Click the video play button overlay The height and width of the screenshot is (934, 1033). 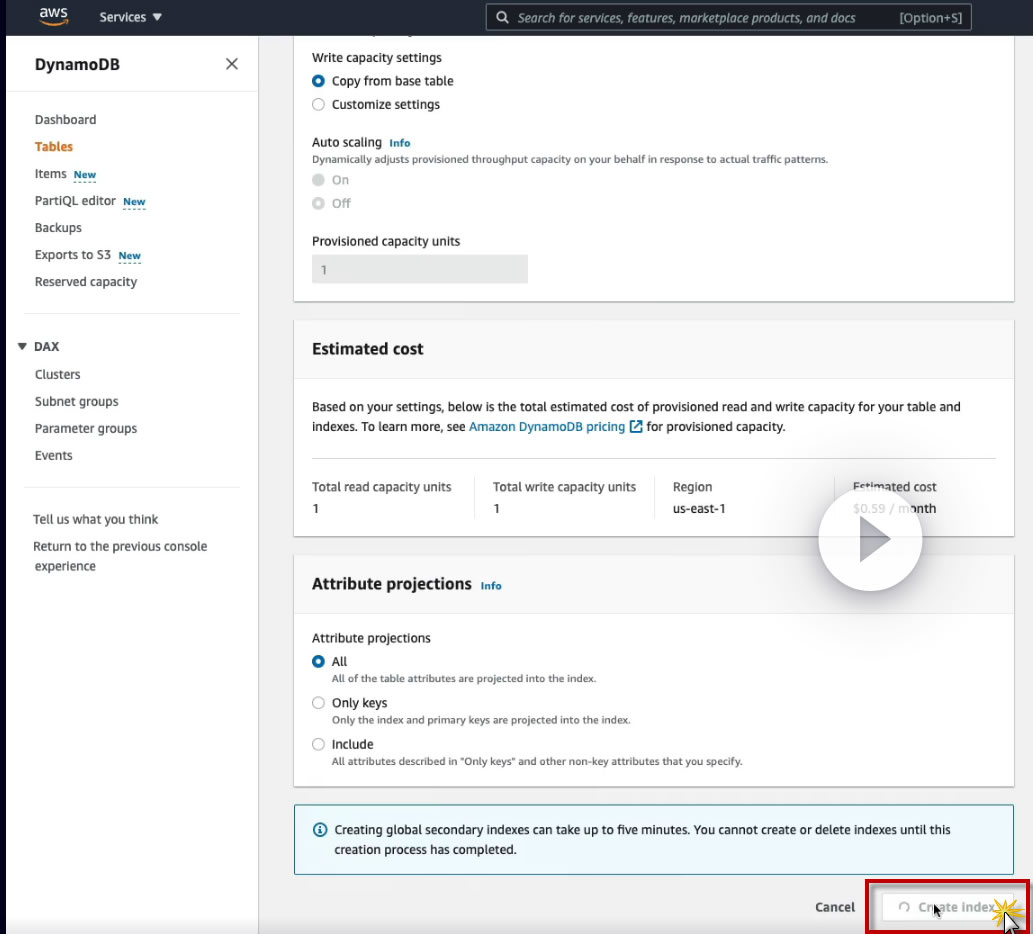click(x=870, y=540)
